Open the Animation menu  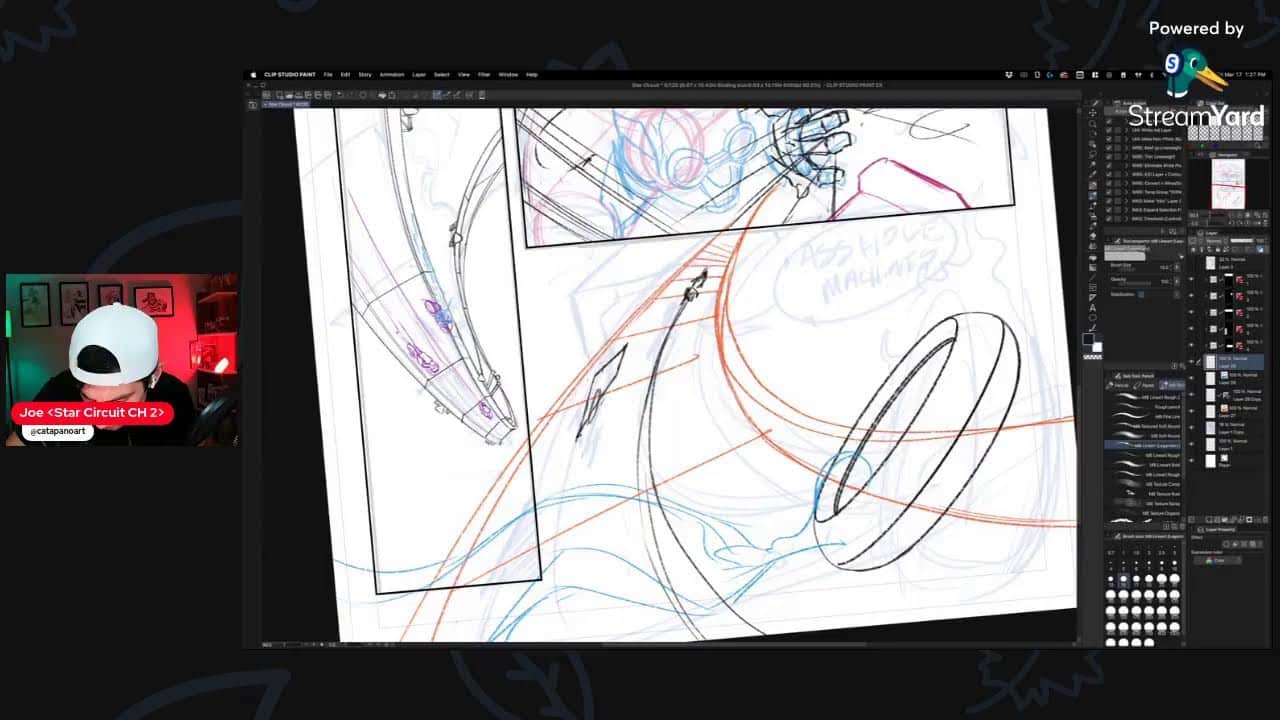(x=392, y=74)
